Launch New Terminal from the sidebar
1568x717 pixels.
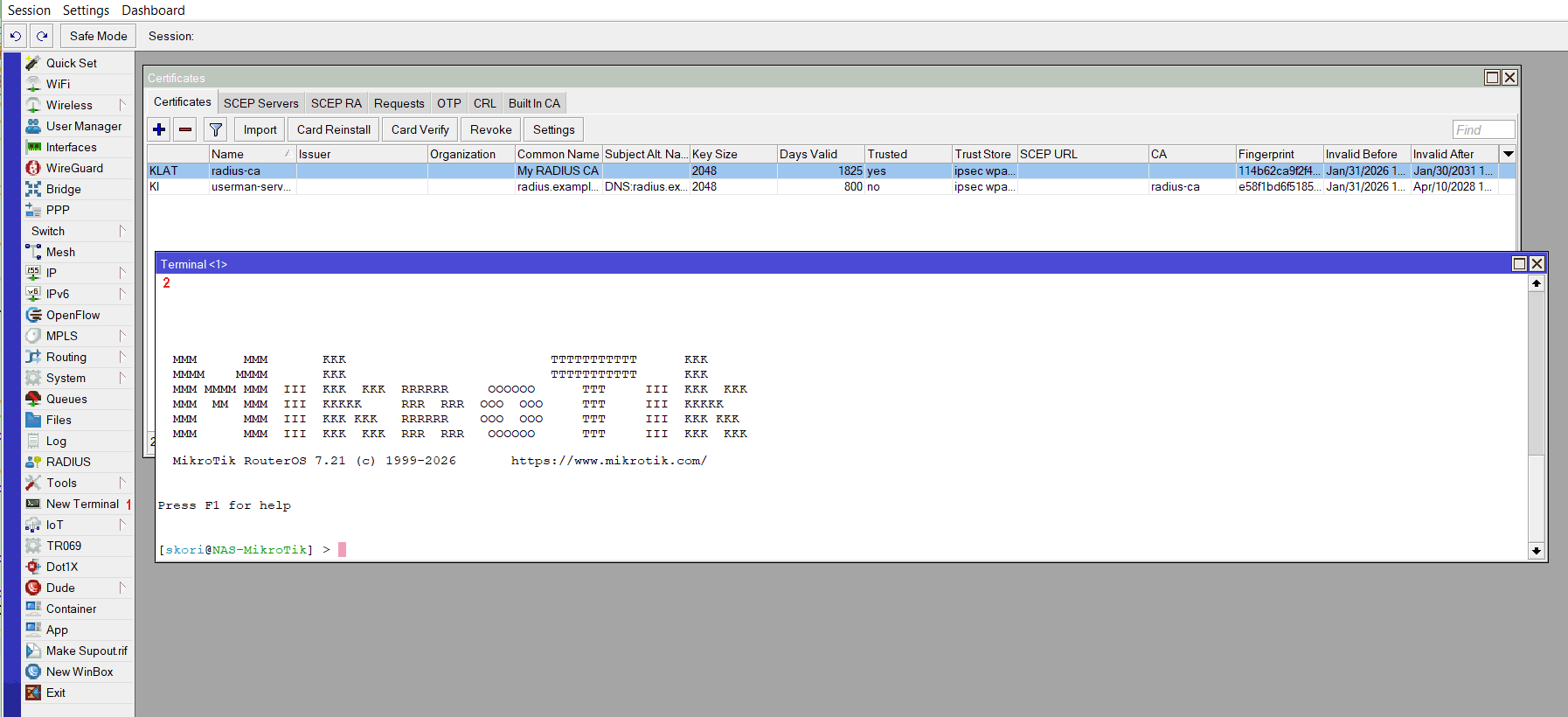[x=82, y=504]
